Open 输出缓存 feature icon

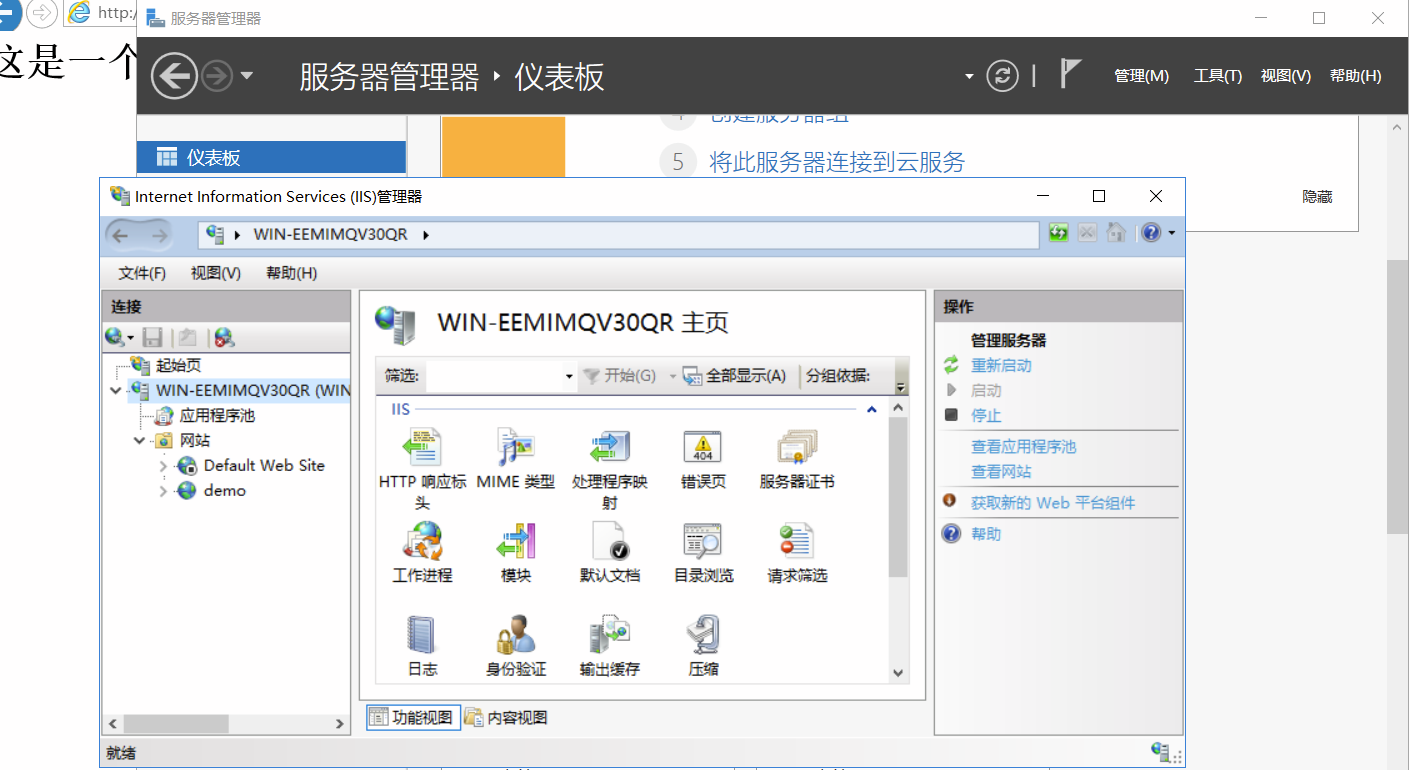[x=609, y=635]
